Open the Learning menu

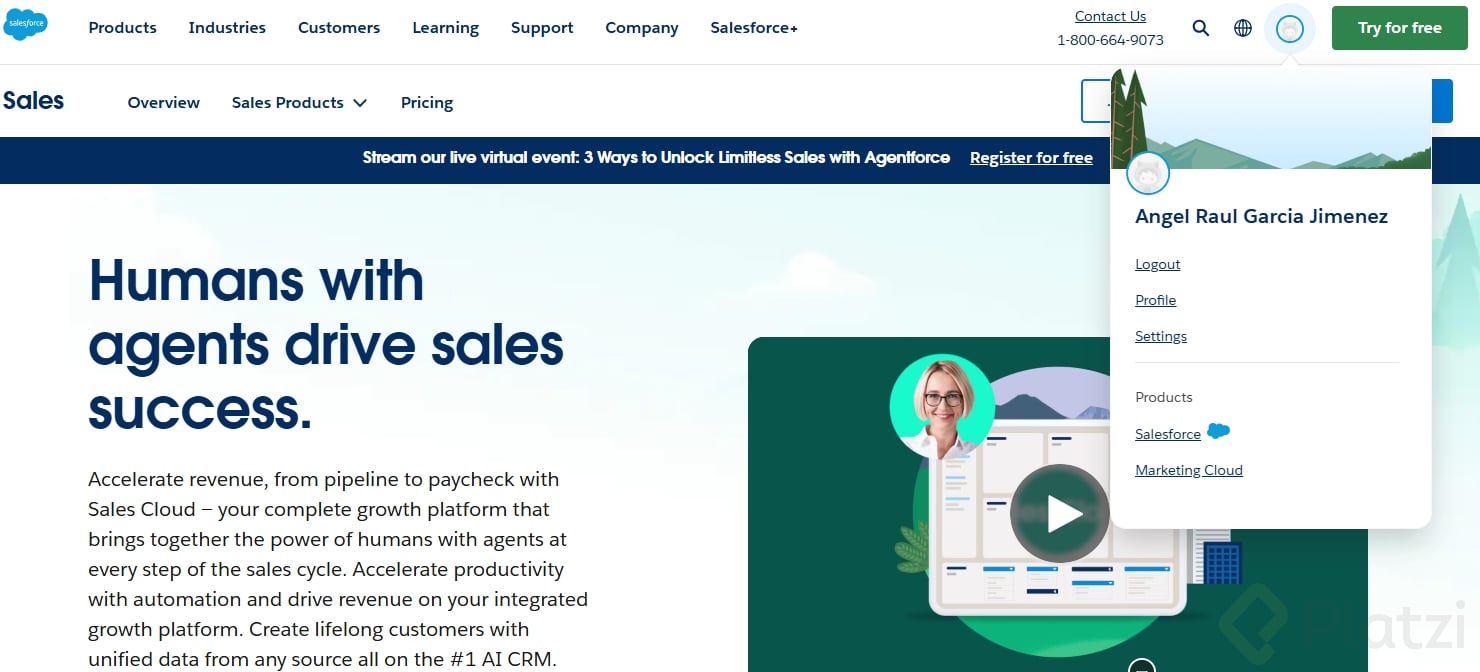(445, 28)
